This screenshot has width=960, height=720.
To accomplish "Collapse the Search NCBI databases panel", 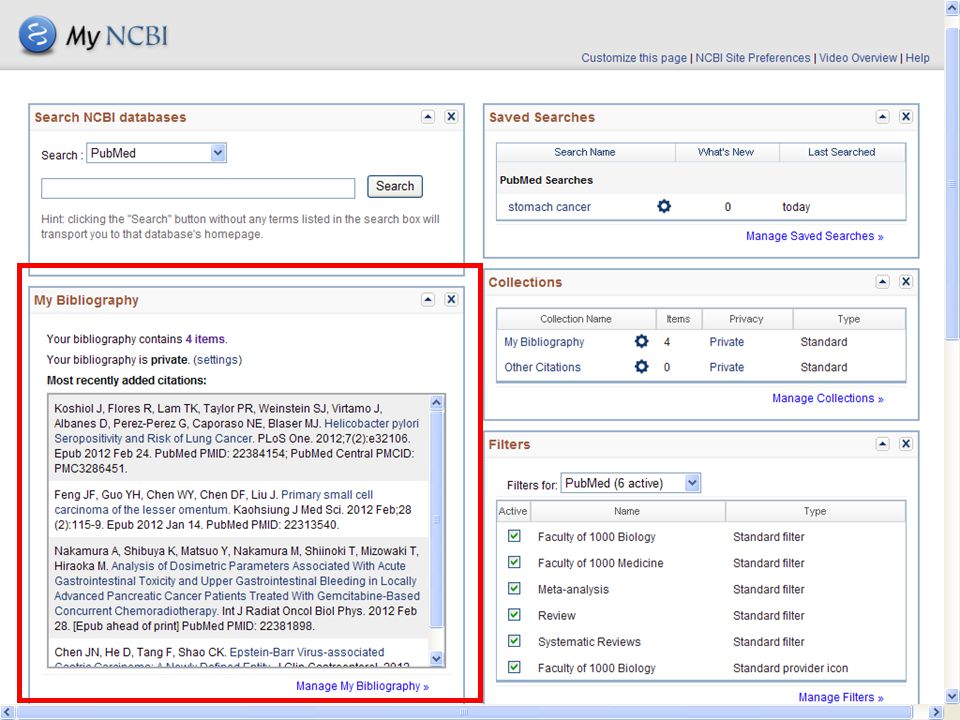I will coord(428,116).
